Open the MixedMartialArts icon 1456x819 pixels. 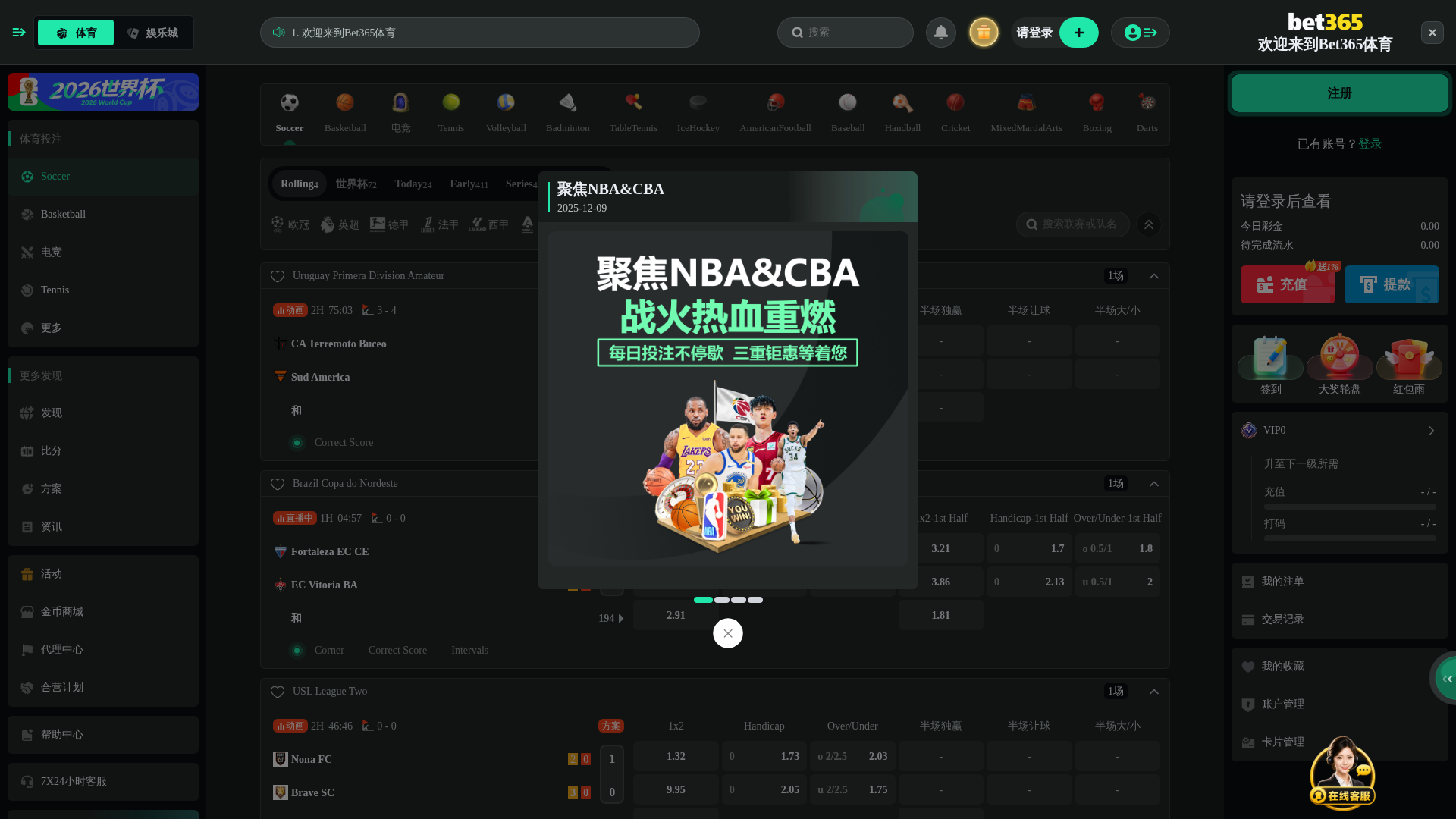1026,102
